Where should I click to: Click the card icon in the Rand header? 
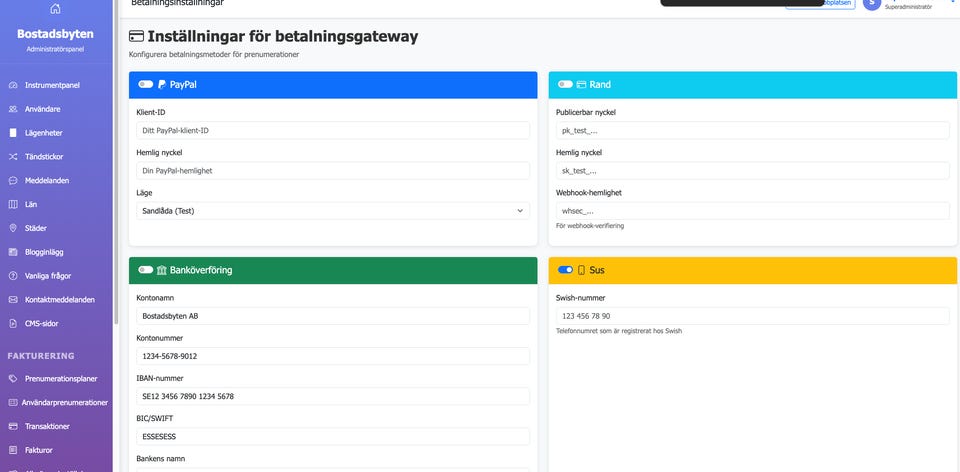pos(581,84)
